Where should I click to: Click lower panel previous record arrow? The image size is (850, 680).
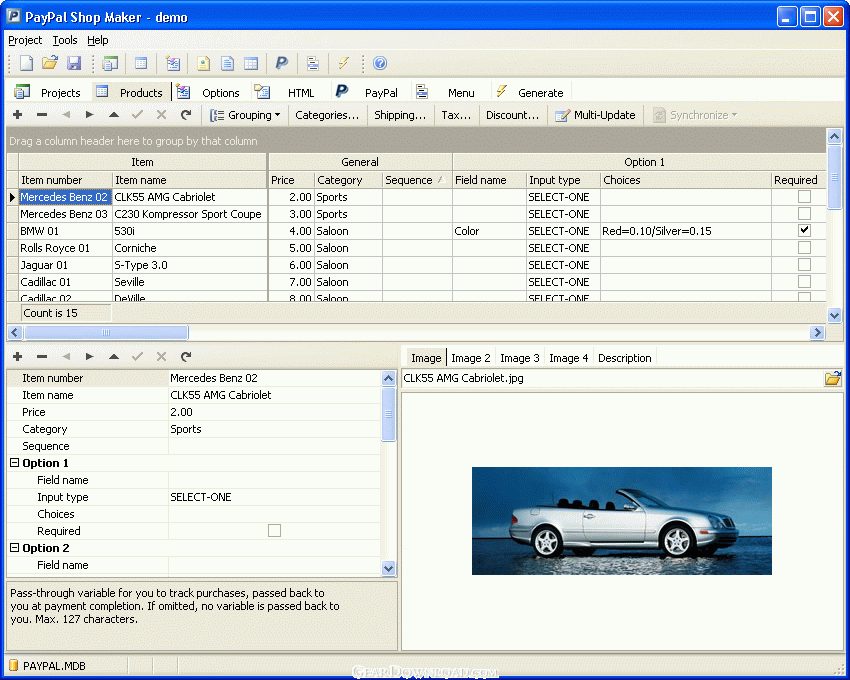coord(66,356)
